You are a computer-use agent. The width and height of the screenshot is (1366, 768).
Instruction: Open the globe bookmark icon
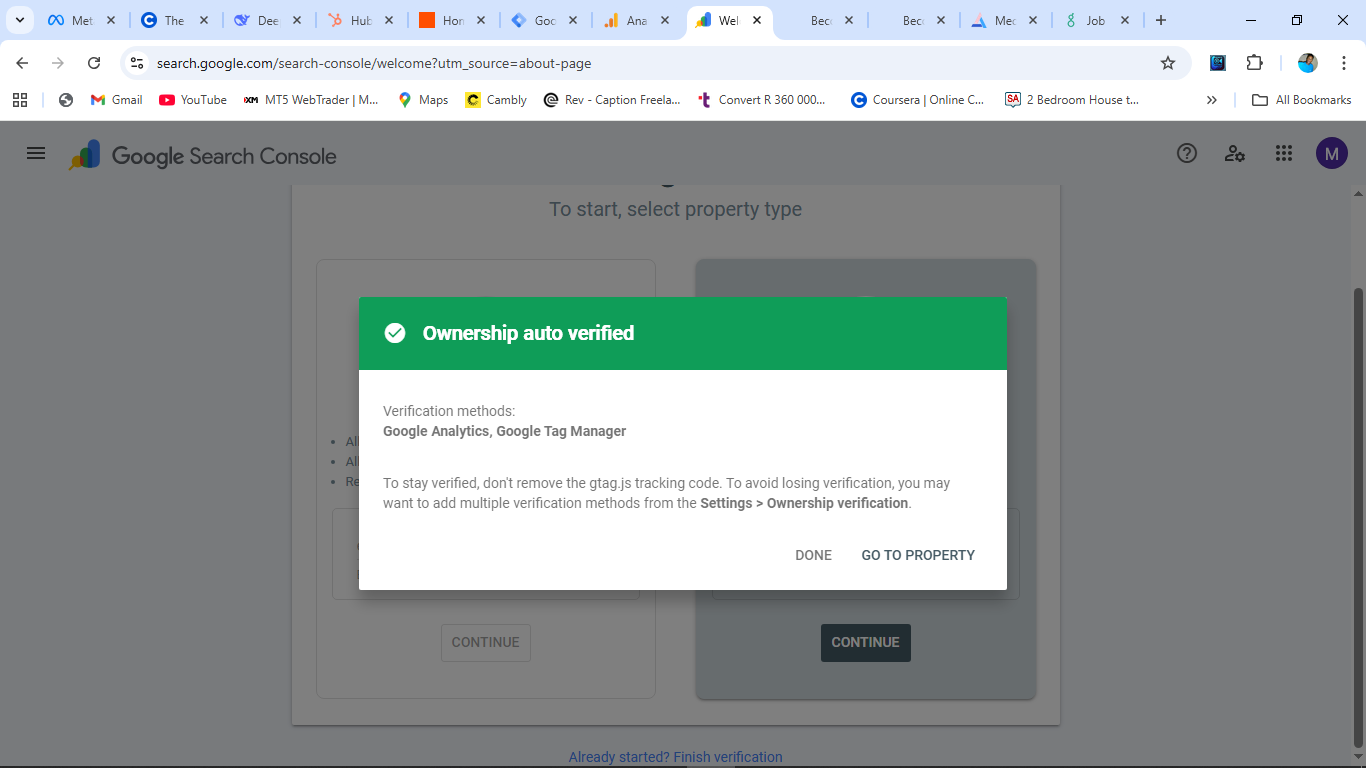tap(66, 100)
